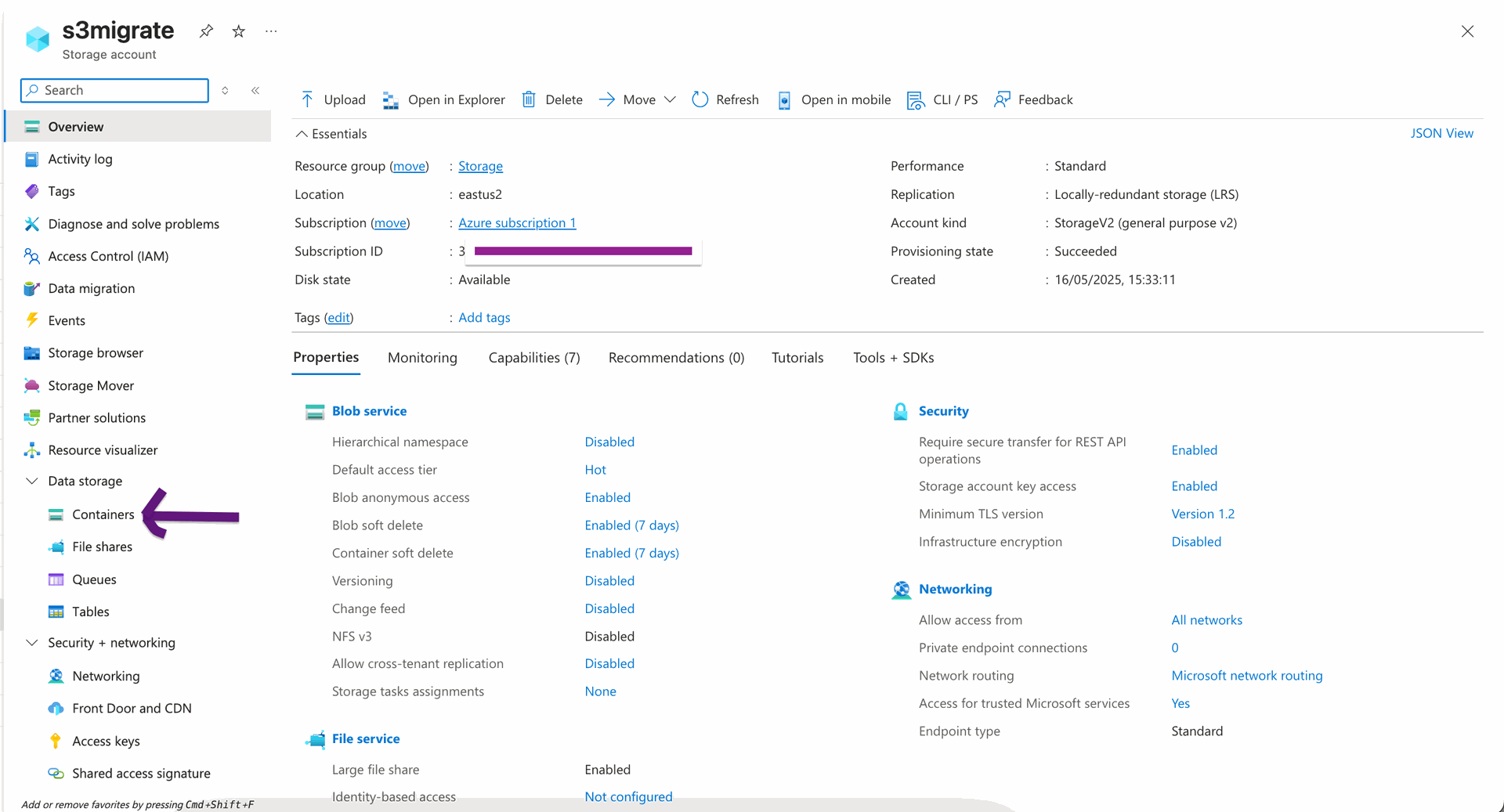This screenshot has height=812, width=1504.
Task: Pin the s3migrate storage account
Action: pyautogui.click(x=206, y=31)
